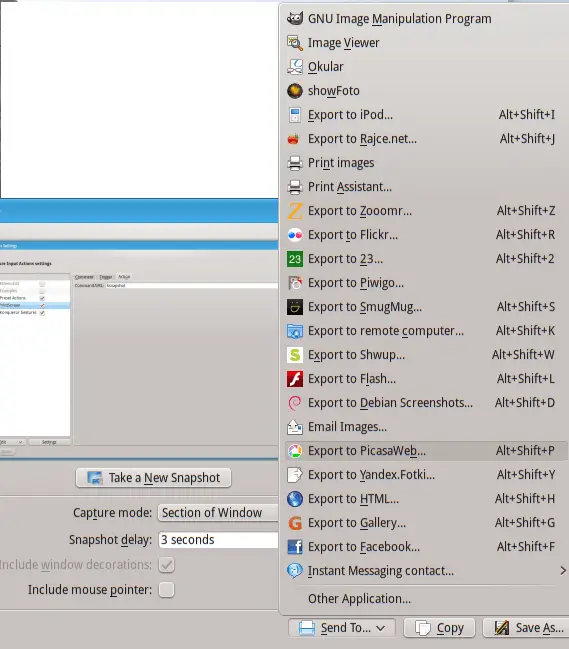Click Take a New Snapshot button
Image resolution: width=569 pixels, height=649 pixels.
point(154,478)
